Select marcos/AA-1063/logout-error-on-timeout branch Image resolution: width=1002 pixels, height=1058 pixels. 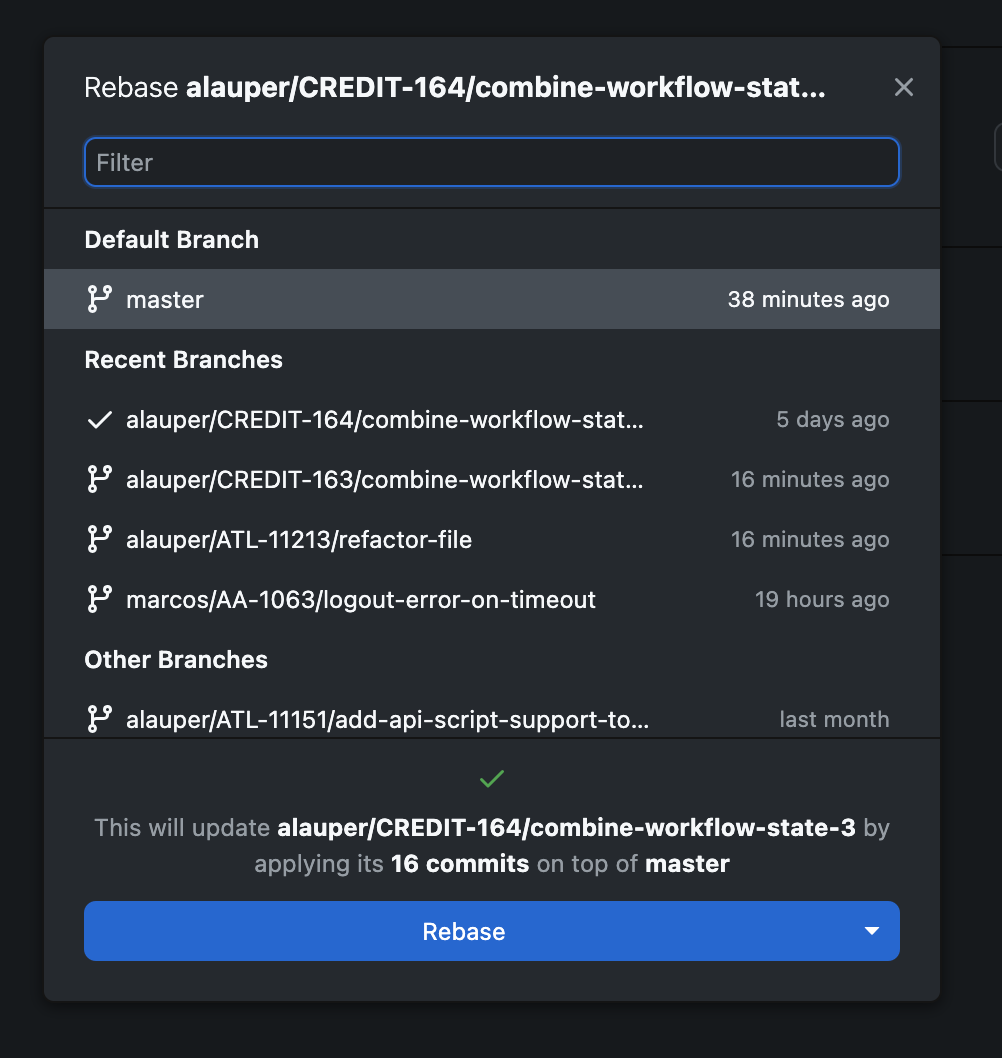[360, 599]
